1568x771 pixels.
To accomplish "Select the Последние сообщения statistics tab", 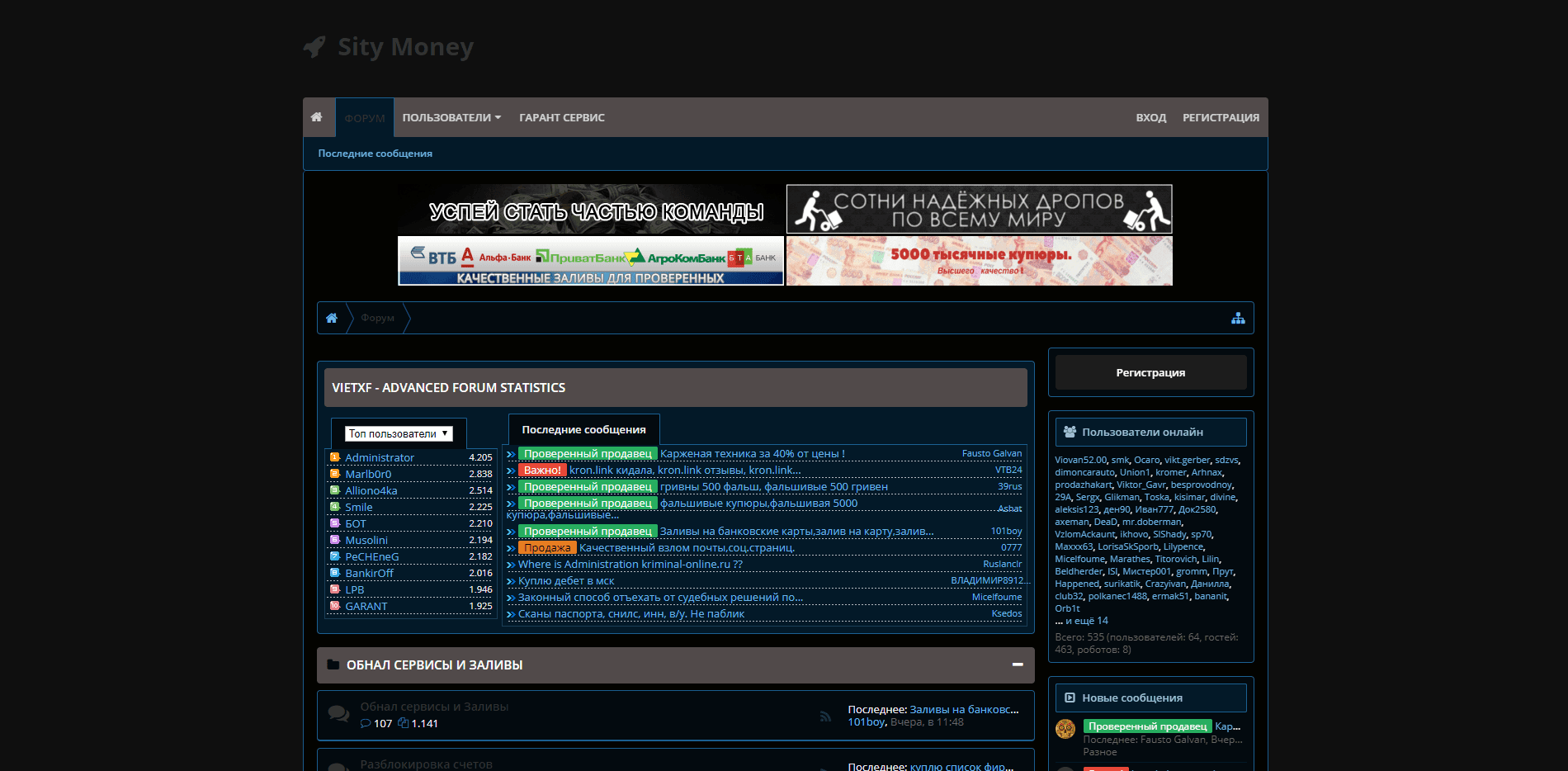I will click(583, 429).
